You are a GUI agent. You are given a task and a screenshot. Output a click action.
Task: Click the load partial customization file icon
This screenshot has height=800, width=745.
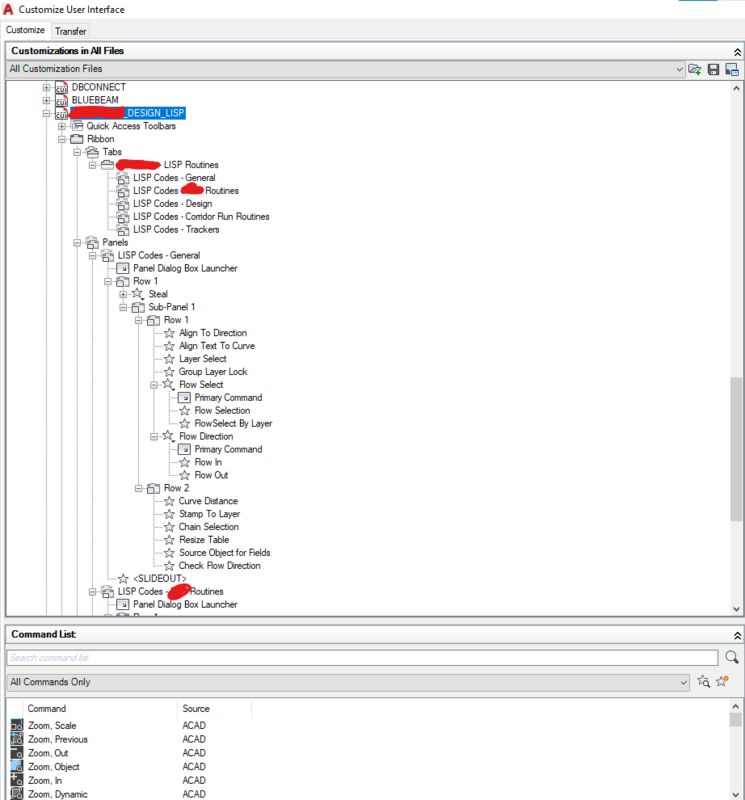point(694,69)
